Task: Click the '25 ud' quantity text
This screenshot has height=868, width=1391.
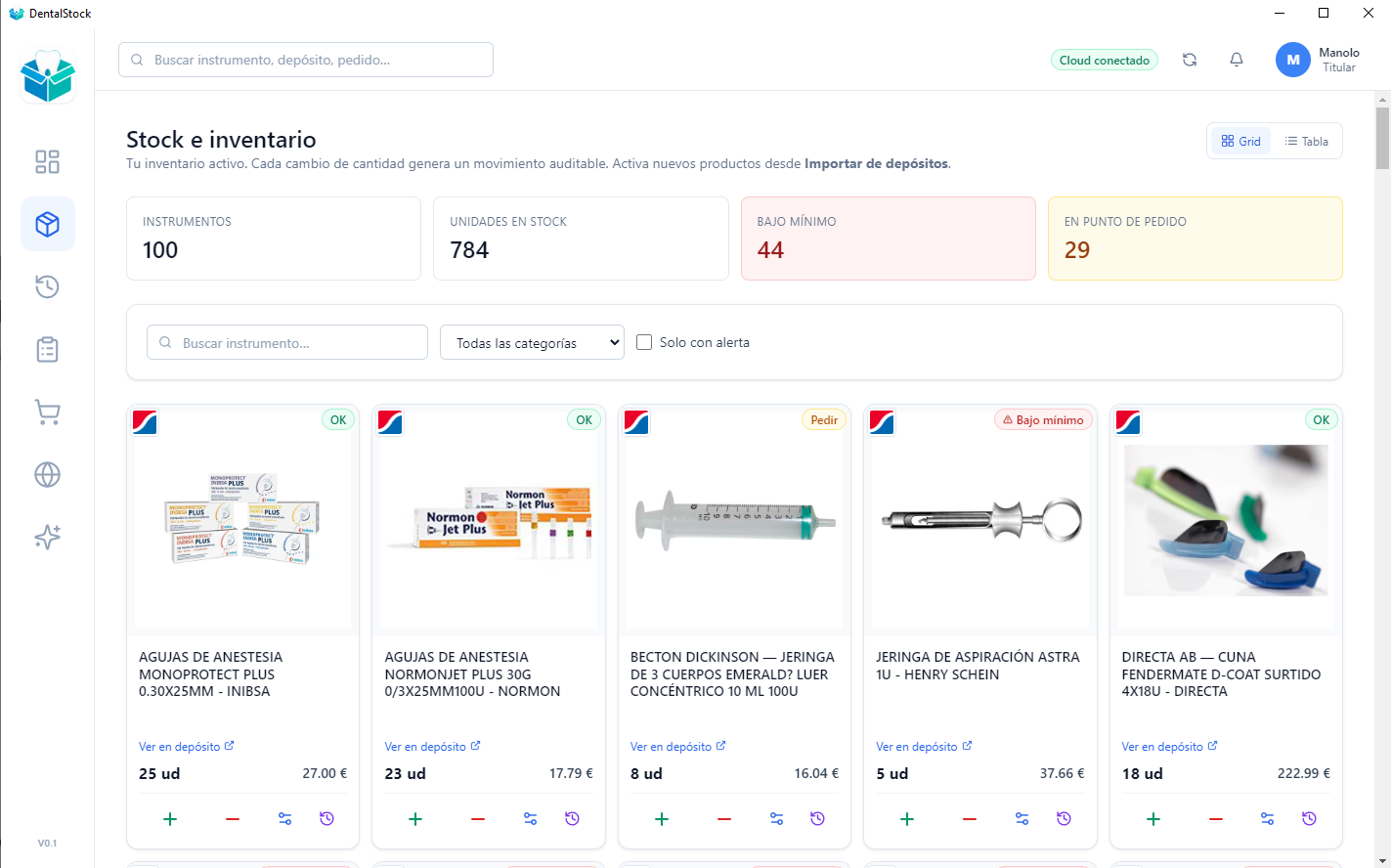Action: click(159, 773)
